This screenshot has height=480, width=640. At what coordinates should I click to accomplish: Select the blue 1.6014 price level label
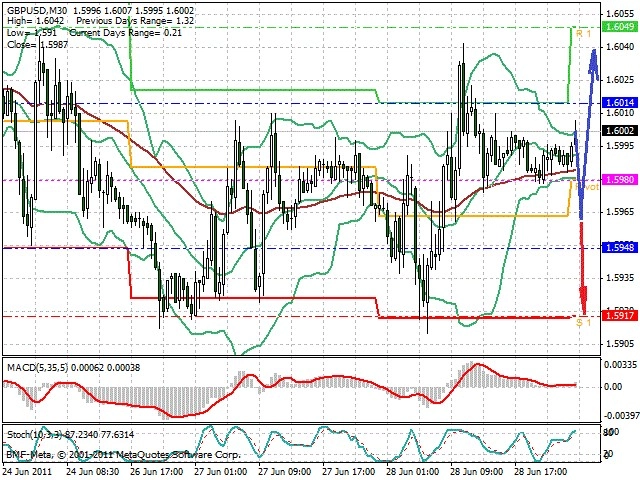pyautogui.click(x=620, y=102)
